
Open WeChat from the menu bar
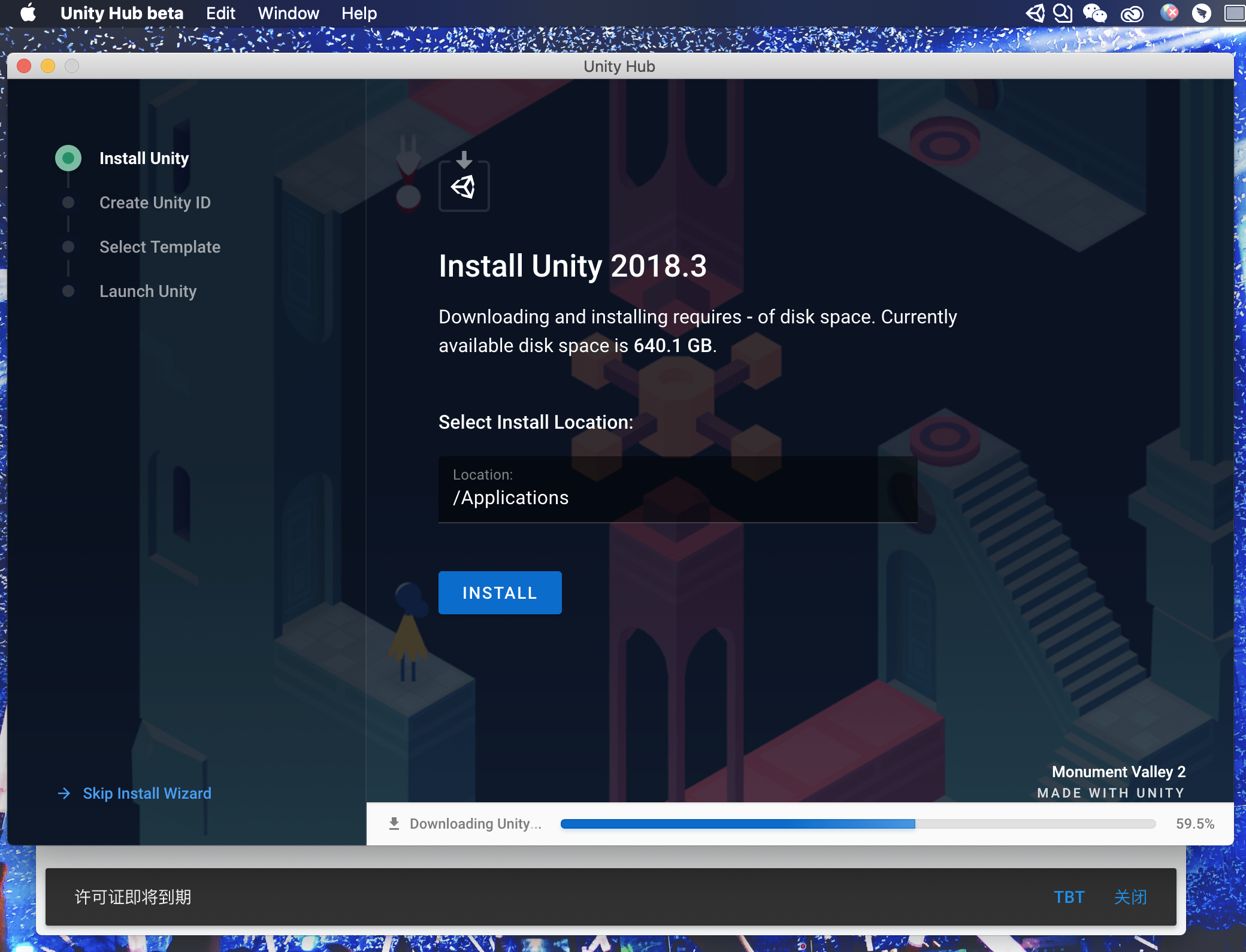click(x=1094, y=13)
